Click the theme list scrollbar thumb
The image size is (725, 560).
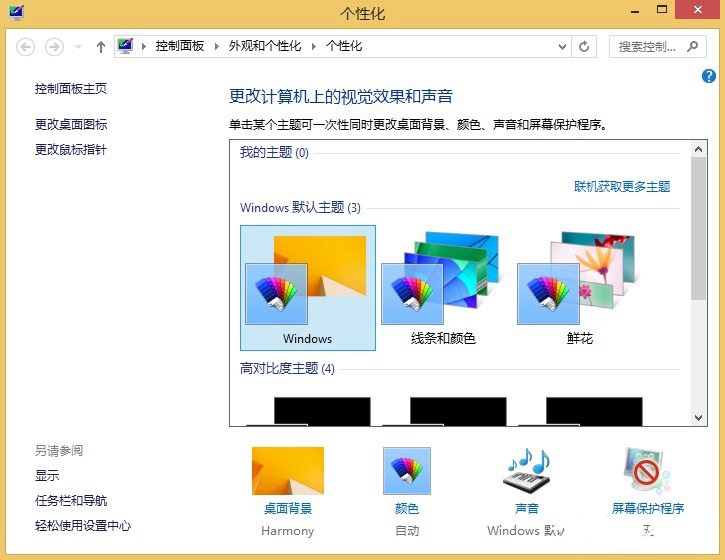[x=699, y=228]
